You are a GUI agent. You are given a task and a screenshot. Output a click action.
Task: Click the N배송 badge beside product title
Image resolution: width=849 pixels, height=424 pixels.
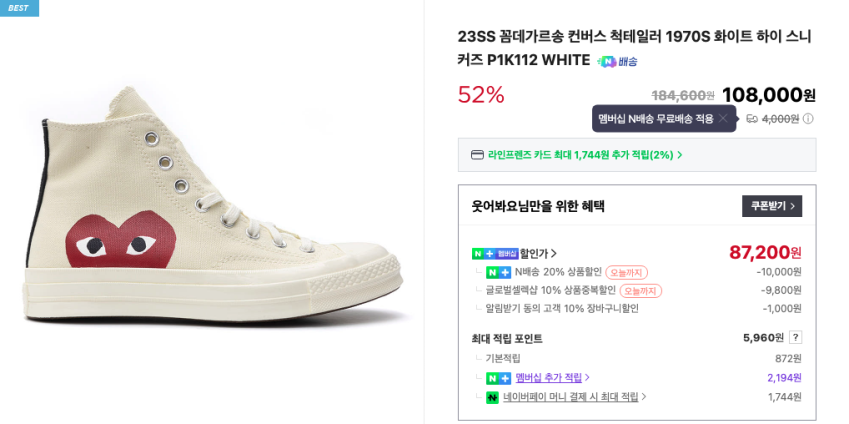617,61
